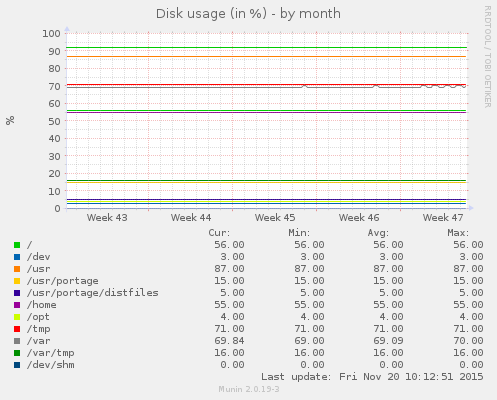Select the /dev/shm legend label
Image resolution: width=497 pixels, height=400 pixels.
click(51, 365)
